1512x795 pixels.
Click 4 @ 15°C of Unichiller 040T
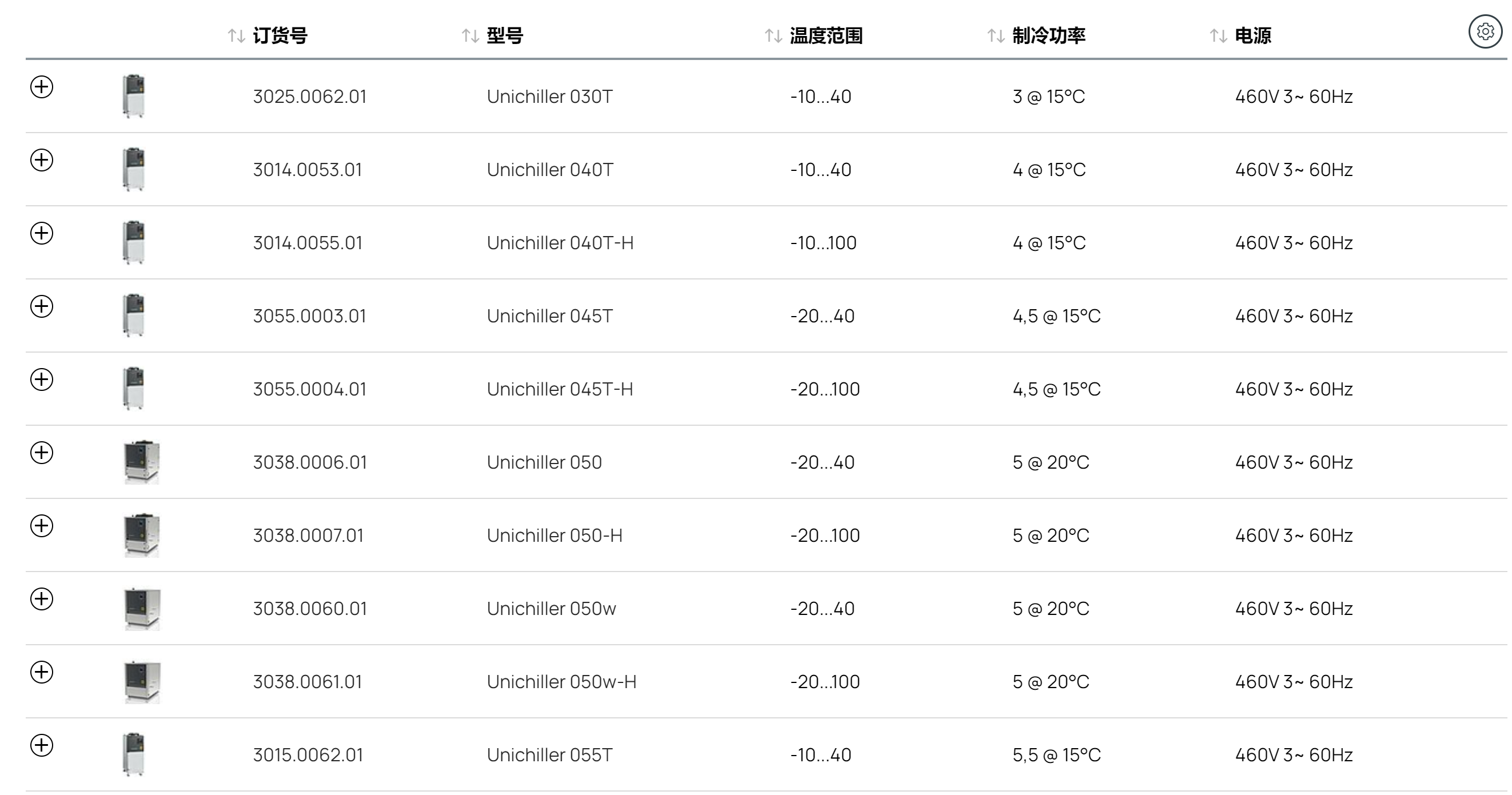[x=1050, y=170]
